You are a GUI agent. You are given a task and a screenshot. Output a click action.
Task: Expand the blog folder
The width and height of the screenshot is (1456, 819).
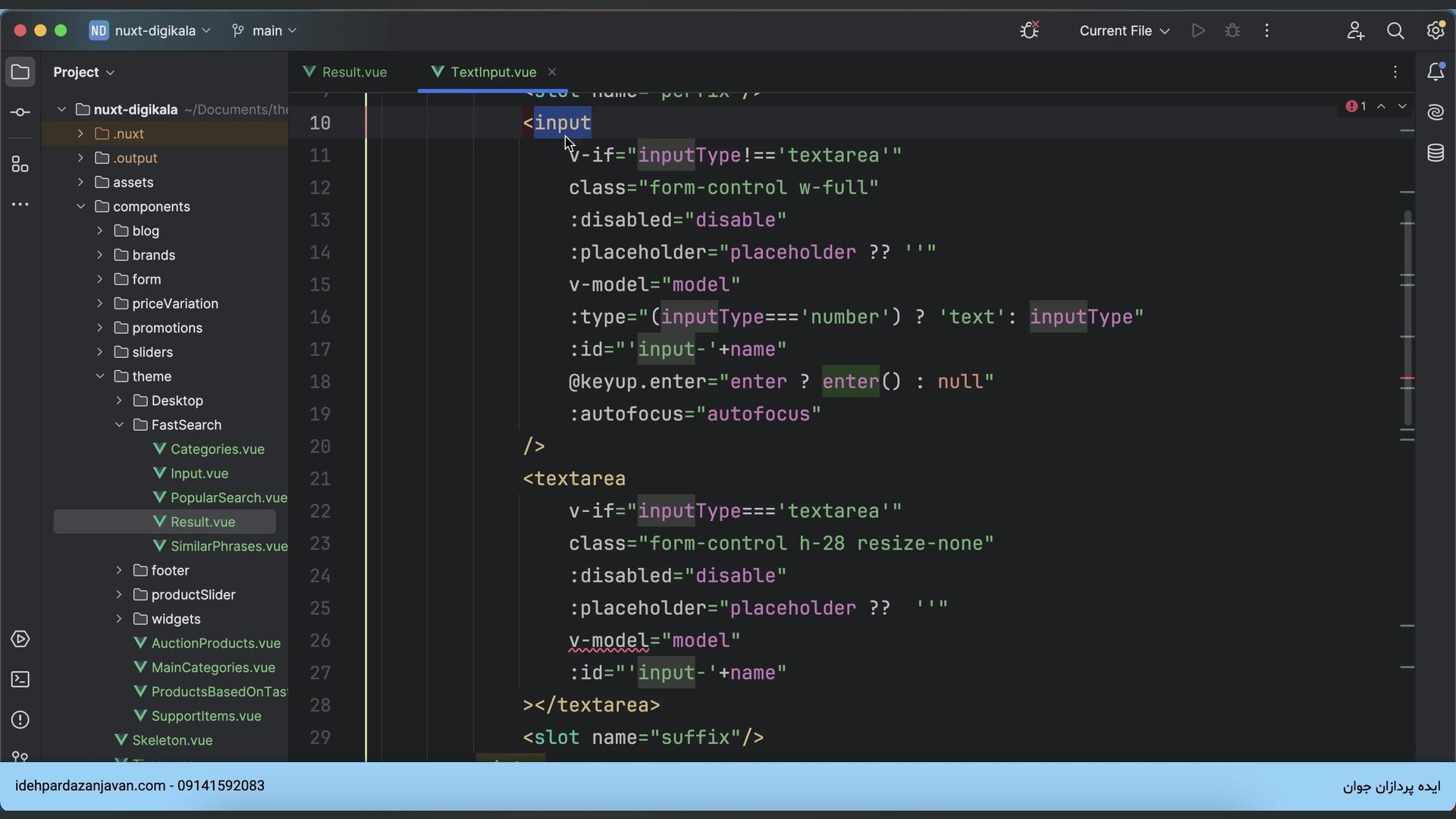point(99,231)
